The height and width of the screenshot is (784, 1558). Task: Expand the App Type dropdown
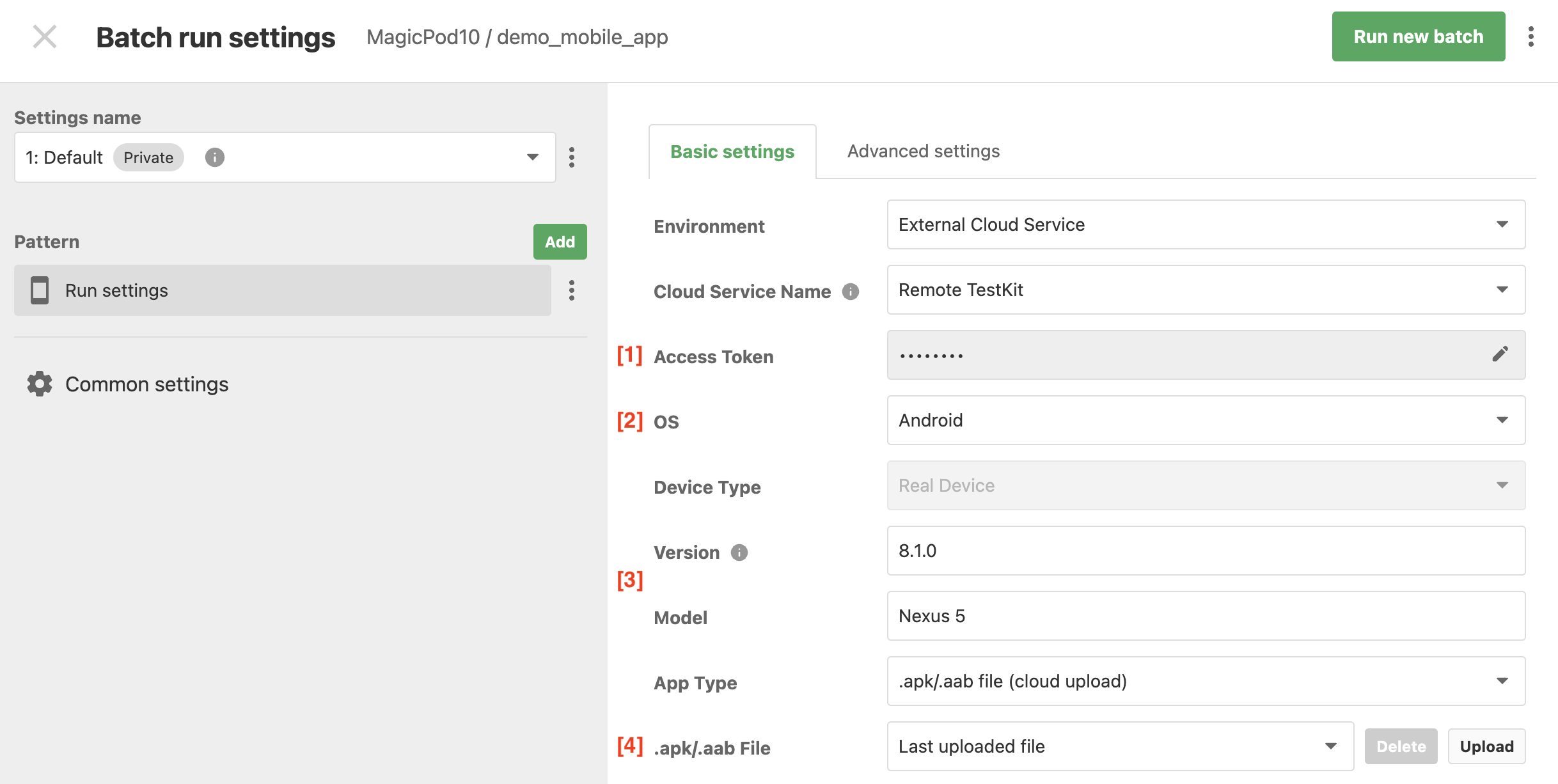pos(1206,681)
